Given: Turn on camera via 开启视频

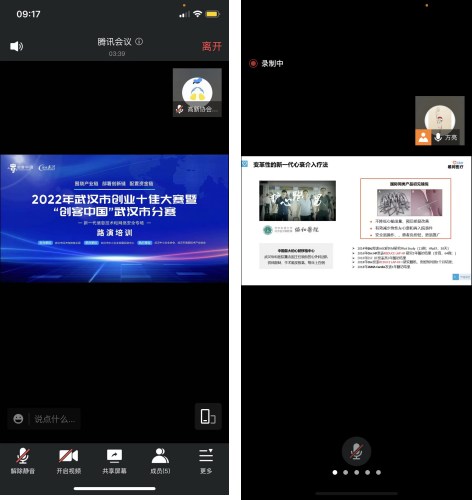Looking at the screenshot, I should coord(69,461).
